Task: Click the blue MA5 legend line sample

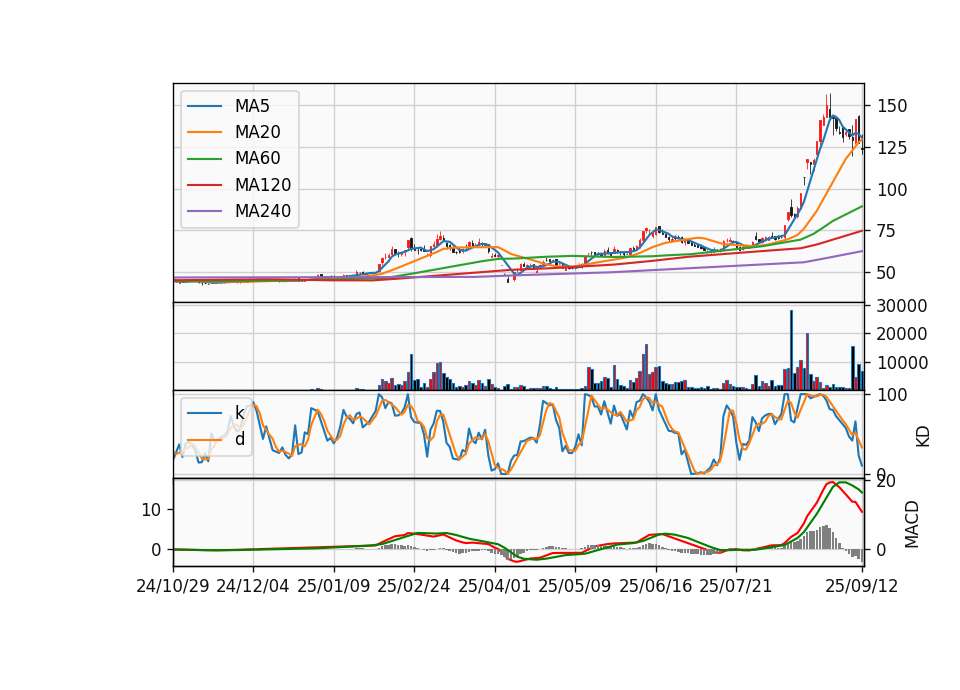Action: point(204,106)
